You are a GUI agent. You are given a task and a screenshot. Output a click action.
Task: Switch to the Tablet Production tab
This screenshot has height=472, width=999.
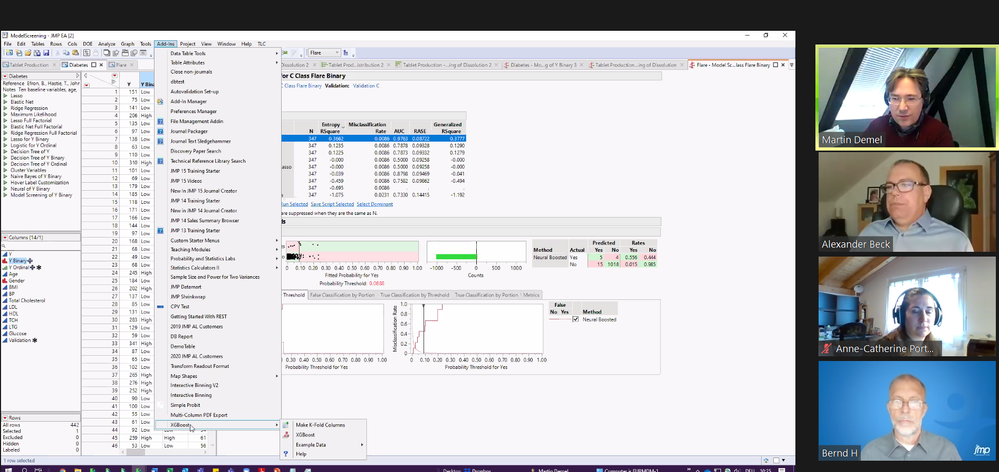27,65
